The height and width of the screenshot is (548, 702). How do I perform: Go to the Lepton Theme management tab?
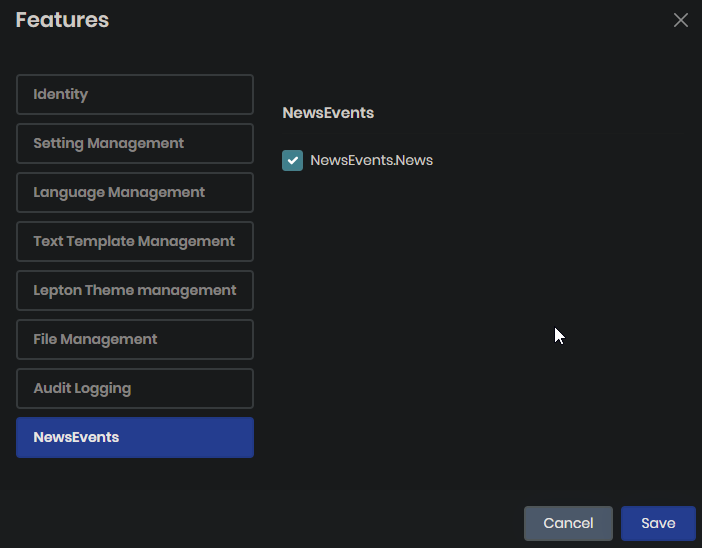(x=135, y=291)
